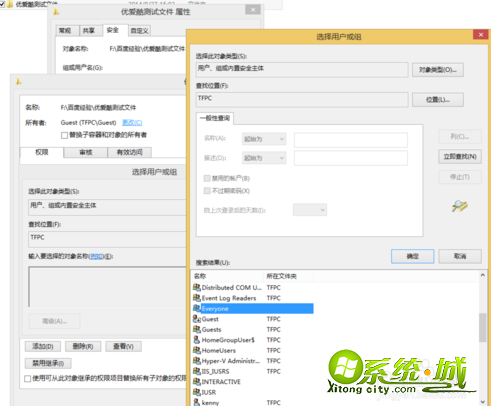Click the folder icon in the 属性 window title bar
Screen dimensions: 491x406
56,12
